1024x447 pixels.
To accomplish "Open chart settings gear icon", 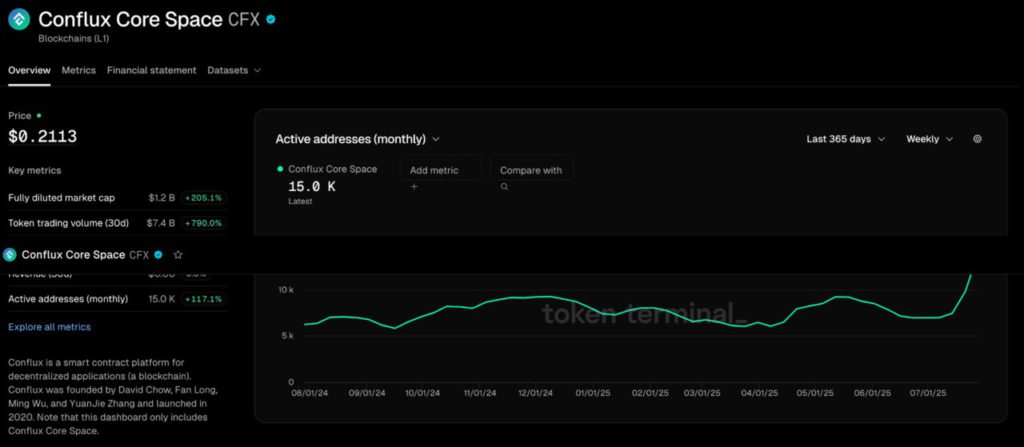I will tap(977, 139).
